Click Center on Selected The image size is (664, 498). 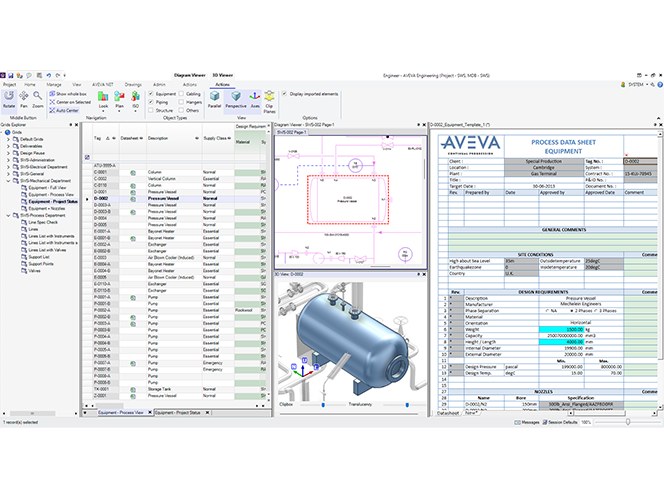70,102
